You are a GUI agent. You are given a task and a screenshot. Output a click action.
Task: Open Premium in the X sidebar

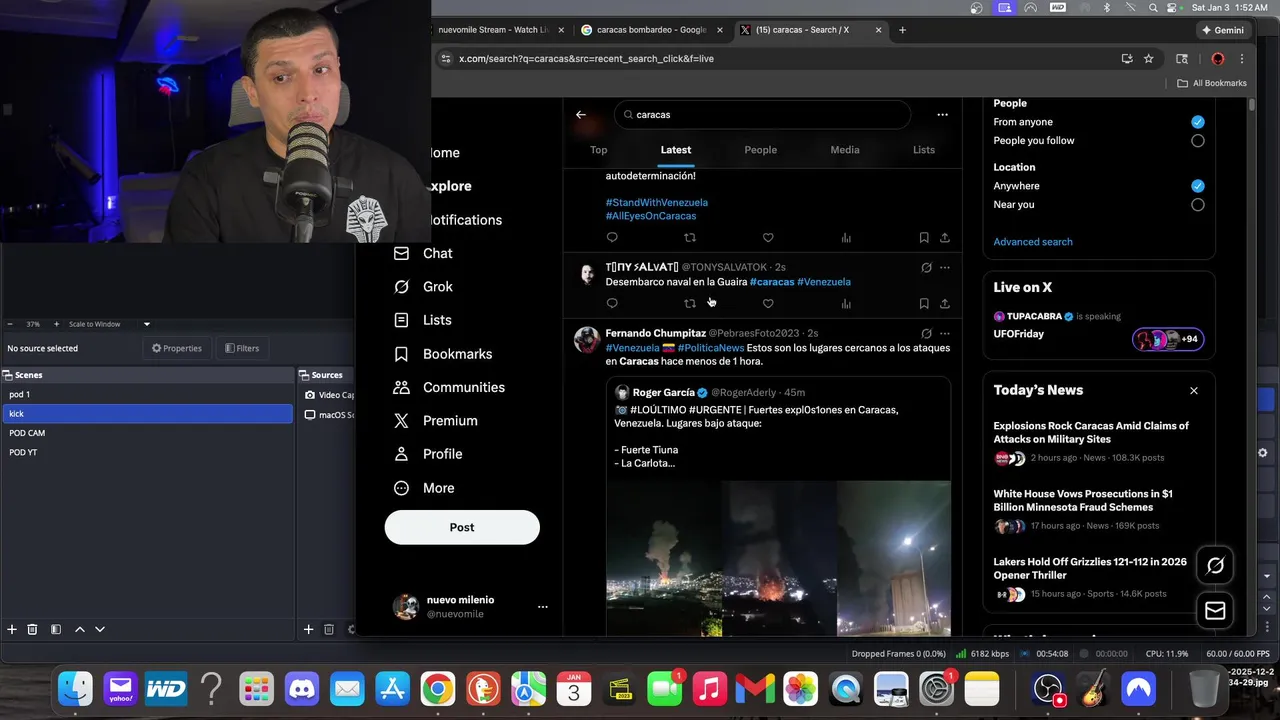[x=436, y=421]
